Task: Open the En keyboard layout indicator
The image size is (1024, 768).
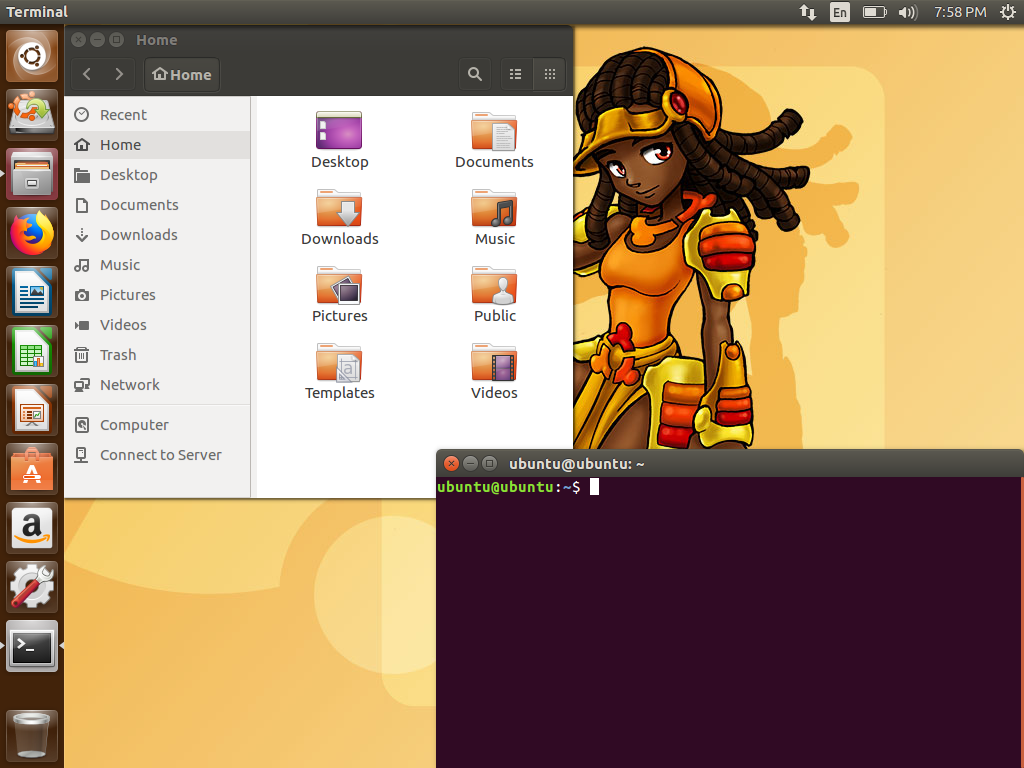Action: (840, 12)
